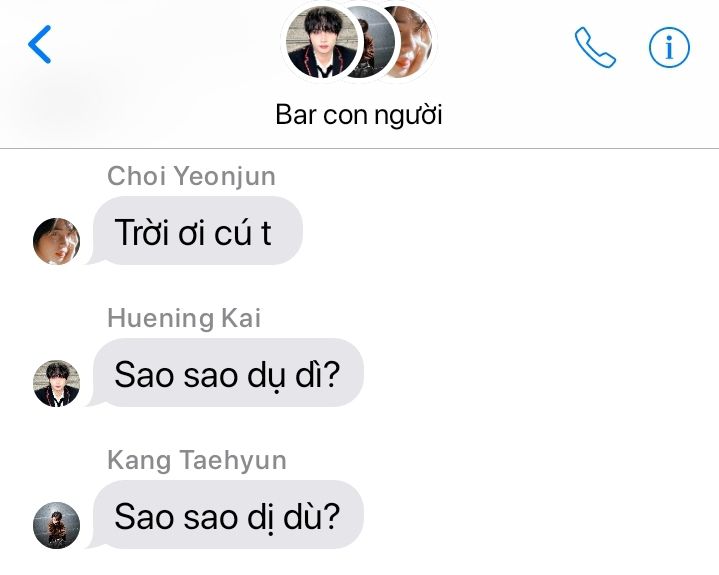Viewport: 719px width, 575px height.
Task: Select the message Trời ơi cú t
Action: [x=197, y=231]
